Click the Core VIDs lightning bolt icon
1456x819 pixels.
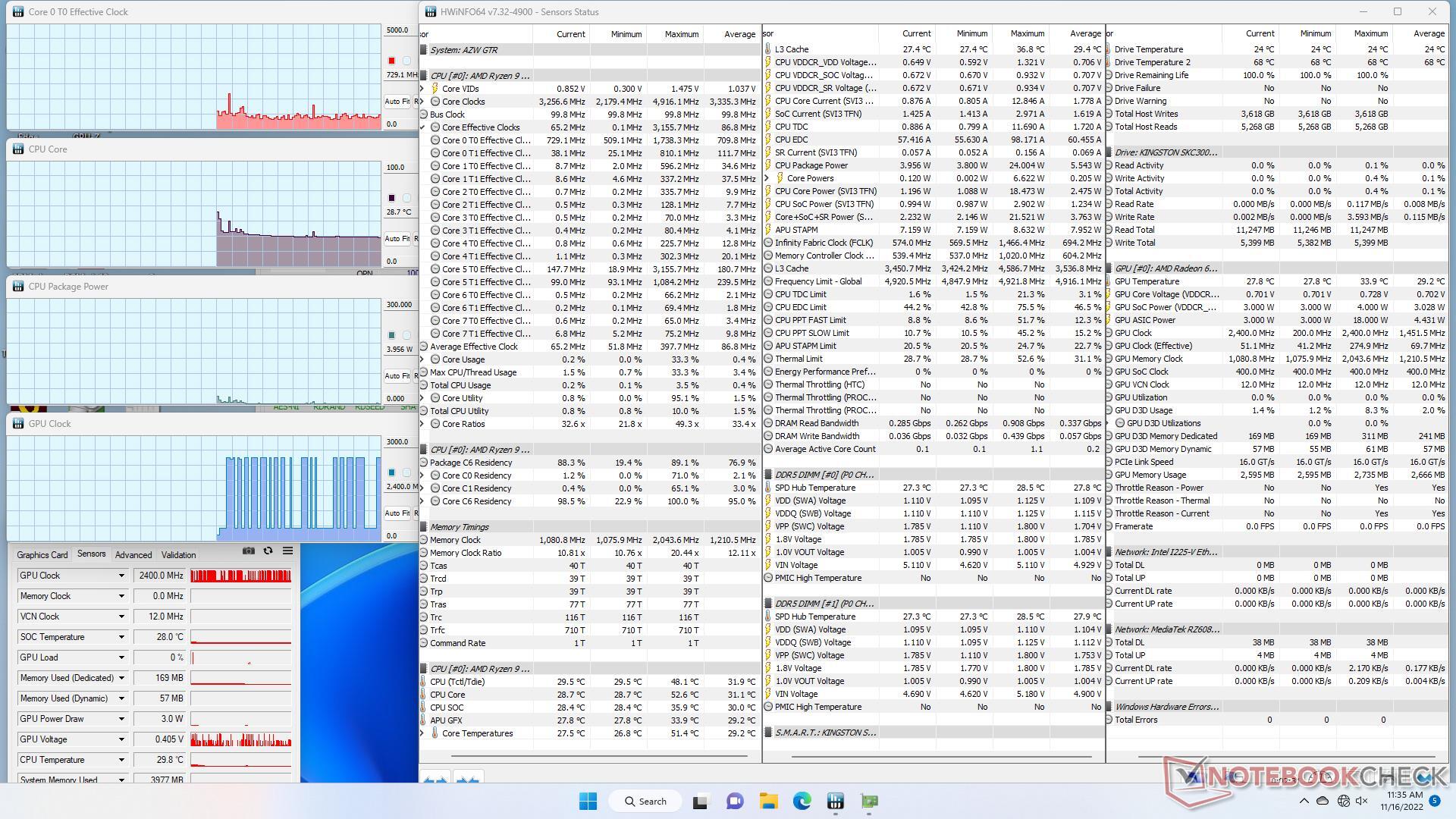pos(435,89)
